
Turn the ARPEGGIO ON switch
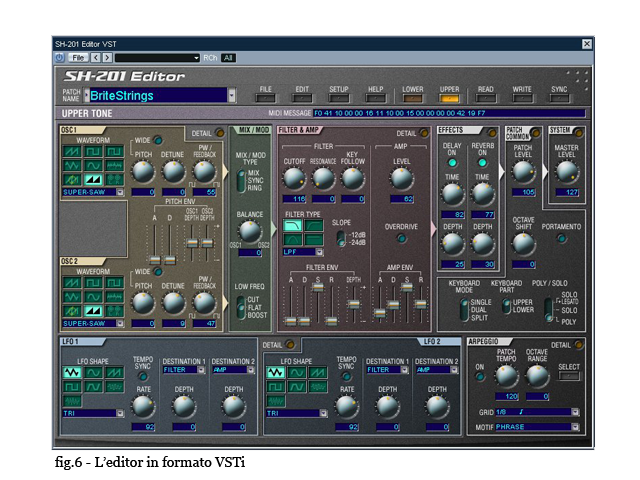pos(480,376)
